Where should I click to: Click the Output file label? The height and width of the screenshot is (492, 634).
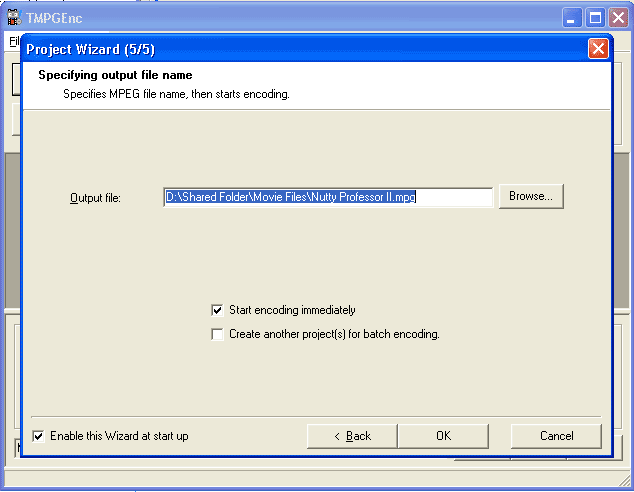[x=95, y=198]
